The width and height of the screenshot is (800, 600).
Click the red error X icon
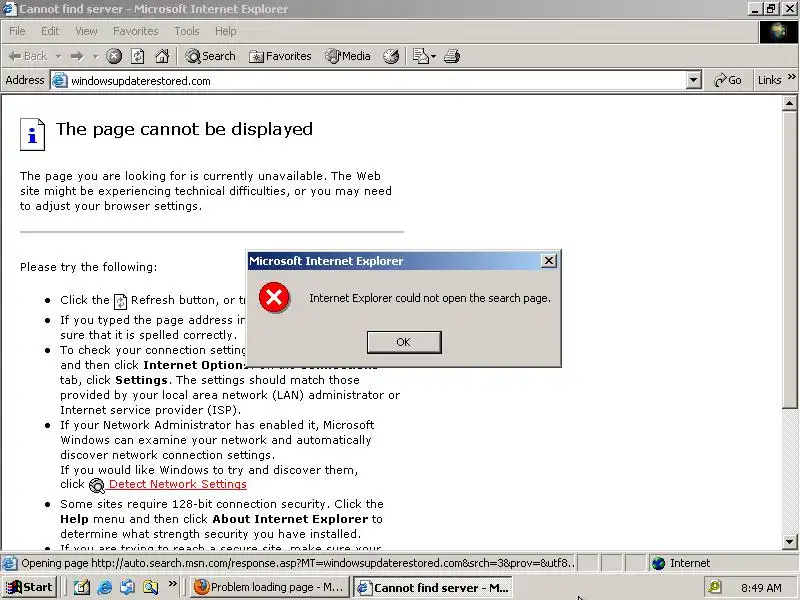tap(274, 298)
